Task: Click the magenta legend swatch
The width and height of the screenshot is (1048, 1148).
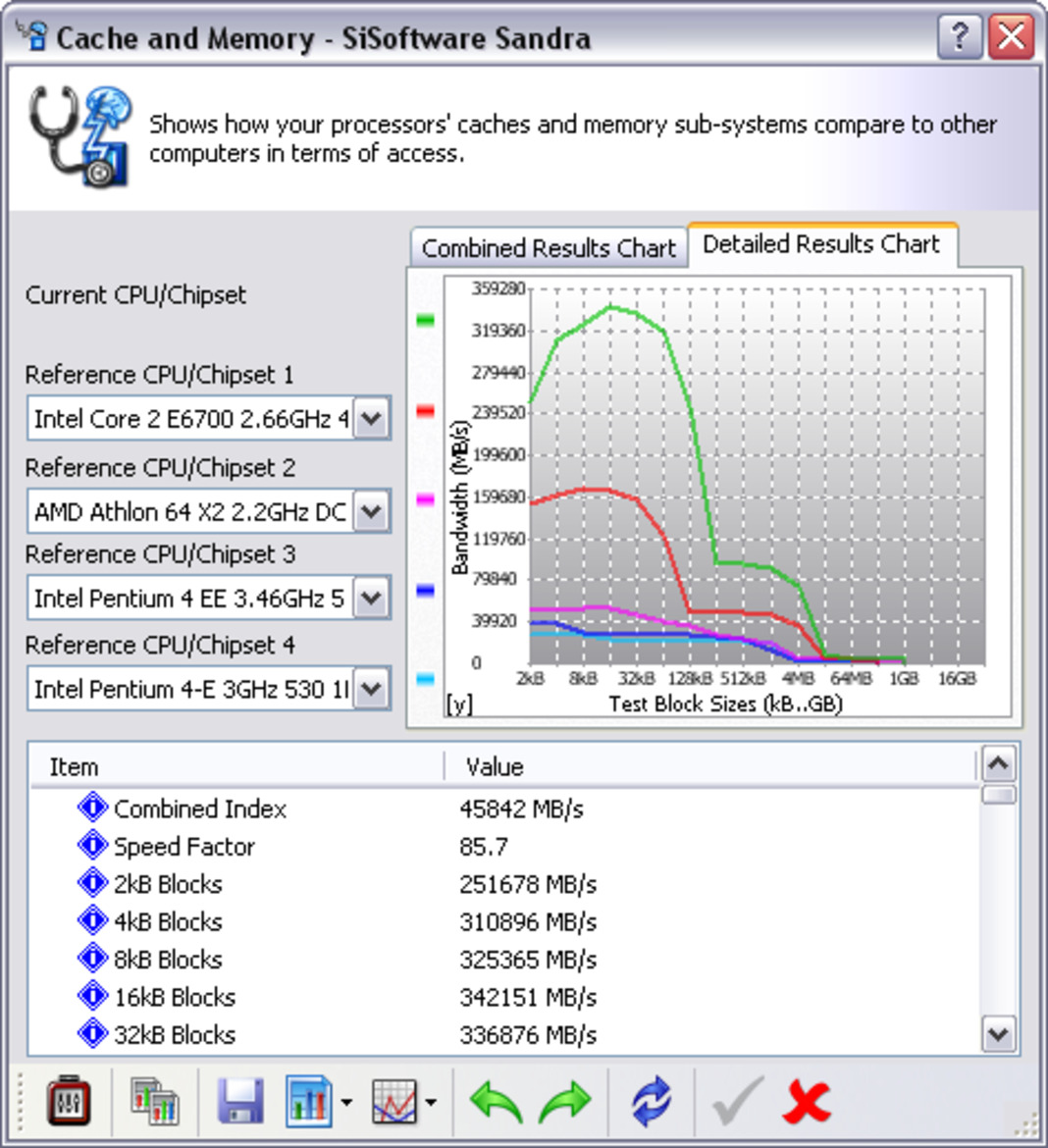Action: click(x=425, y=500)
